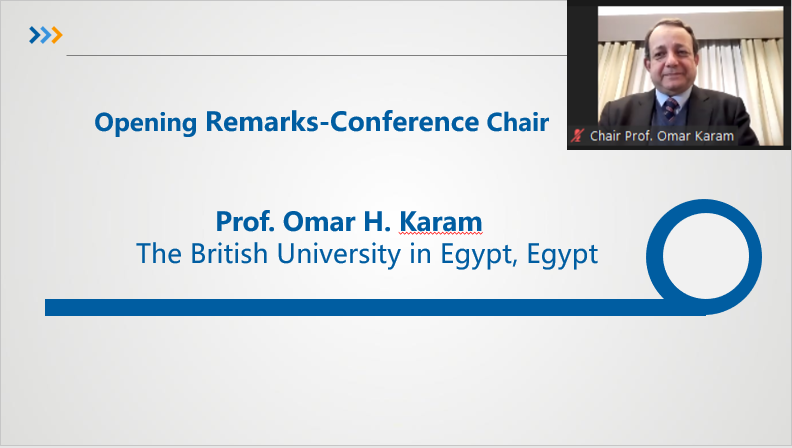The height and width of the screenshot is (448, 792).
Task: Click the muted microphone icon on the video tile
Action: coord(578,135)
